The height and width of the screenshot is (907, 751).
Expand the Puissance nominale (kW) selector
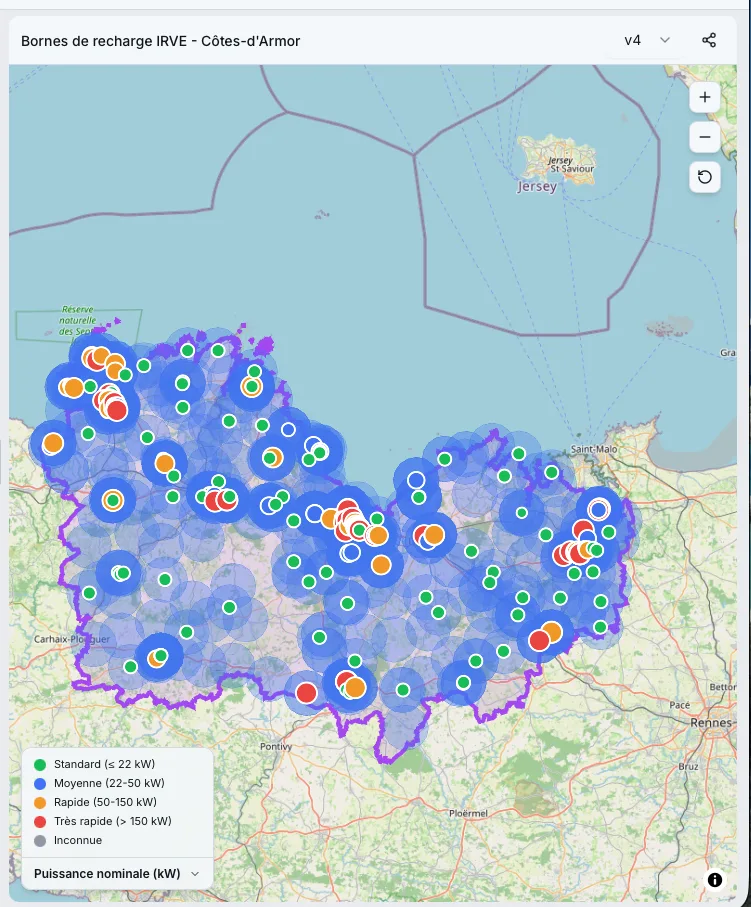[x=116, y=873]
